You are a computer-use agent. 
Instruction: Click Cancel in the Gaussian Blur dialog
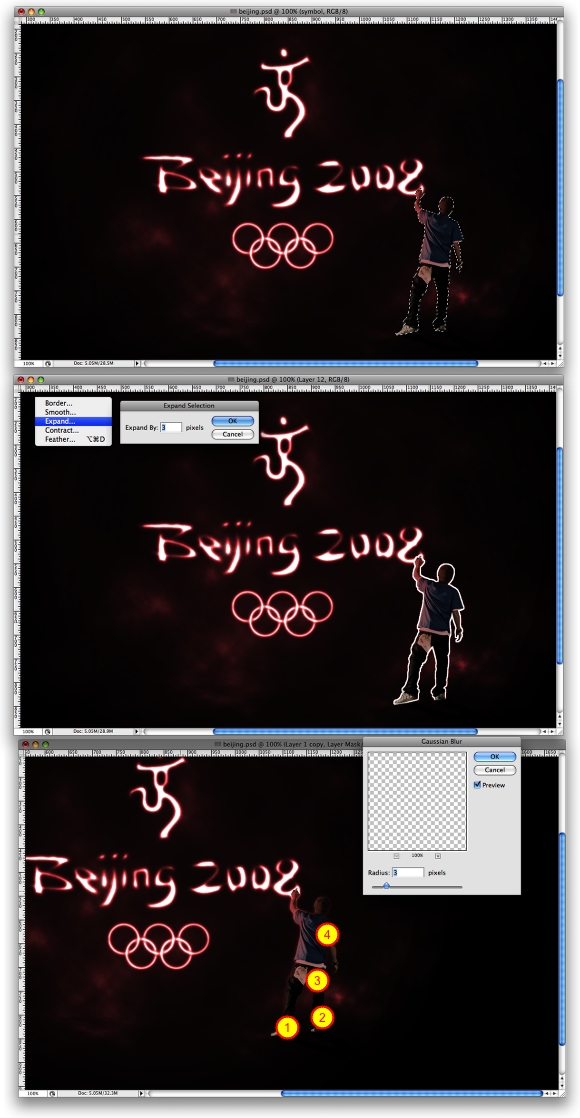(x=494, y=770)
